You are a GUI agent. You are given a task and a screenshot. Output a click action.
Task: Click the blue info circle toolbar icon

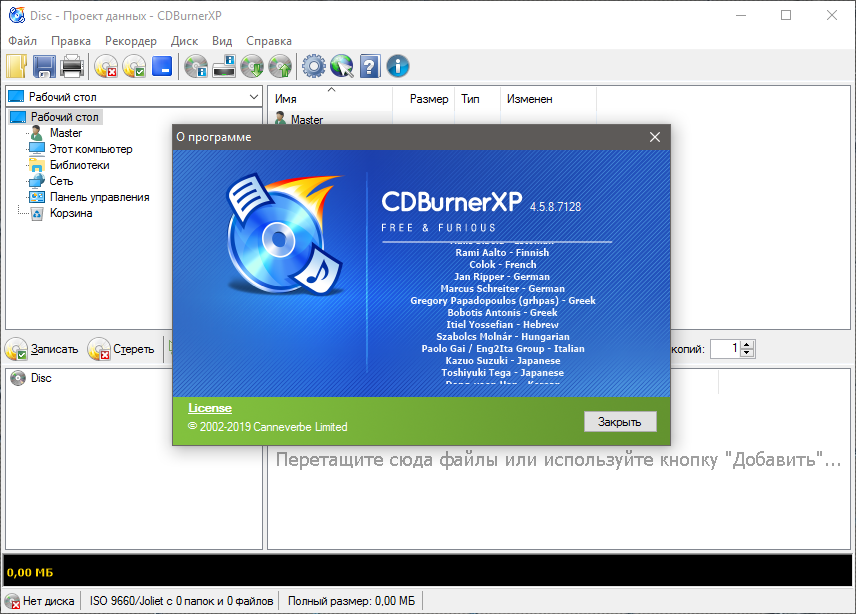coord(398,67)
